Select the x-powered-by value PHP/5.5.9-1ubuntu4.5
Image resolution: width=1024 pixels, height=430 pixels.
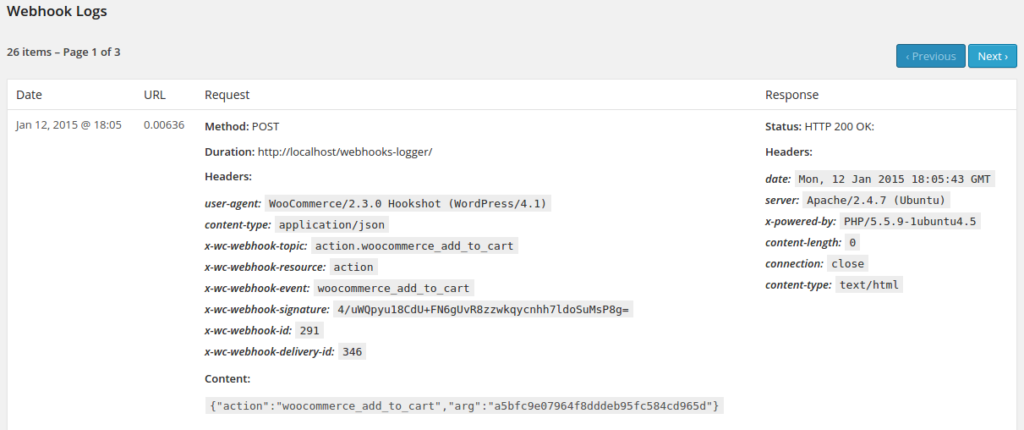[x=910, y=221]
